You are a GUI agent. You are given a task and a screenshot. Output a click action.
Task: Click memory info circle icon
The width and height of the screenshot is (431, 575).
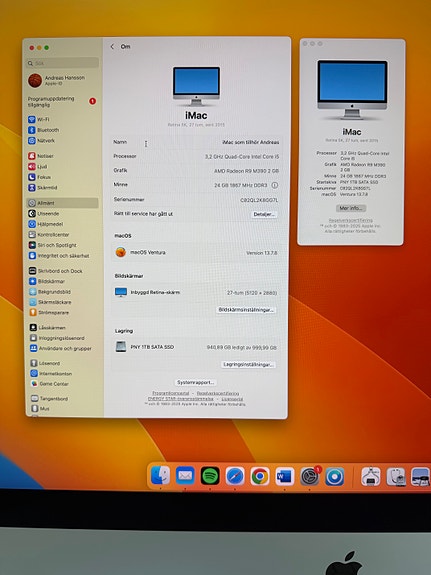[x=274, y=186]
